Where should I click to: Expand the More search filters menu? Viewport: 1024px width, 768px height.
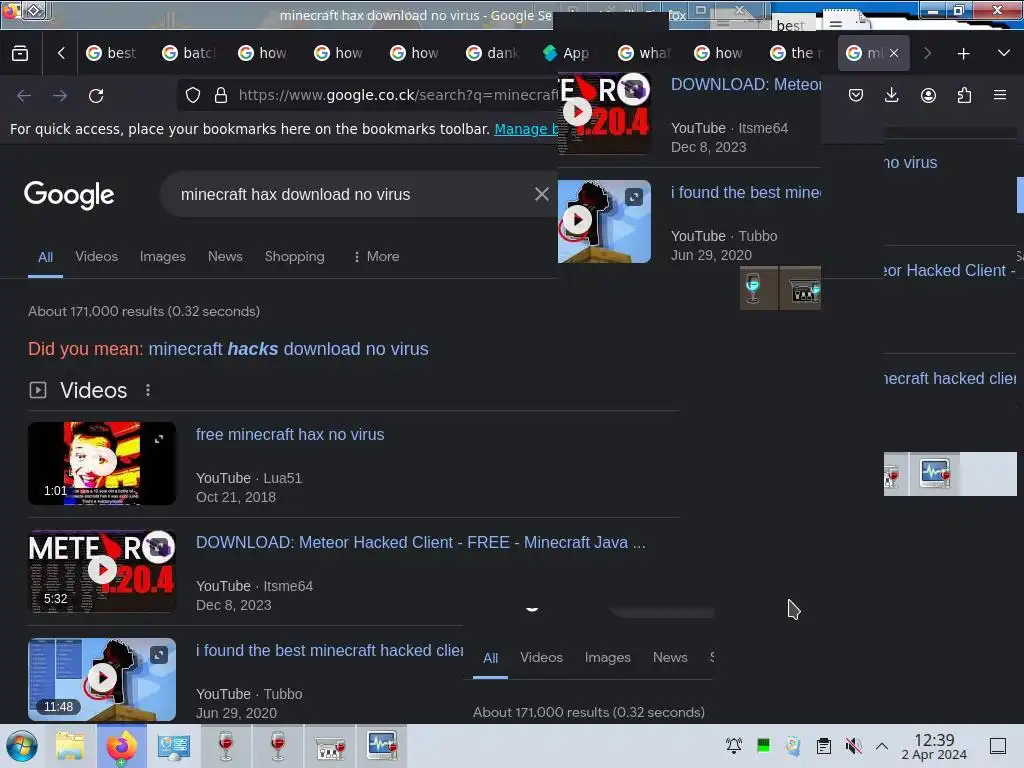tap(376, 257)
